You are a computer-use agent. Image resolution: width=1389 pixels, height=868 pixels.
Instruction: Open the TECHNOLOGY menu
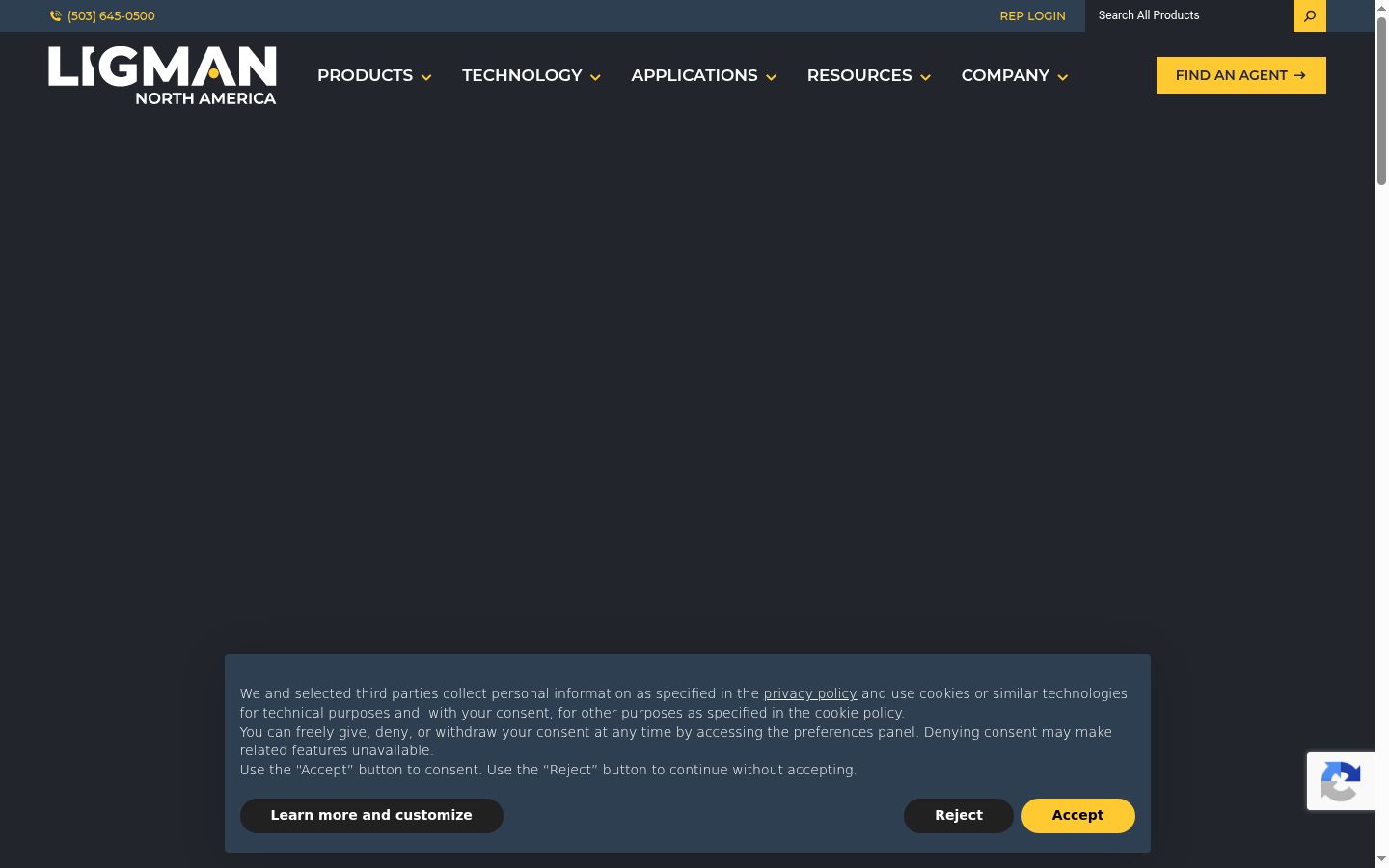tap(531, 75)
